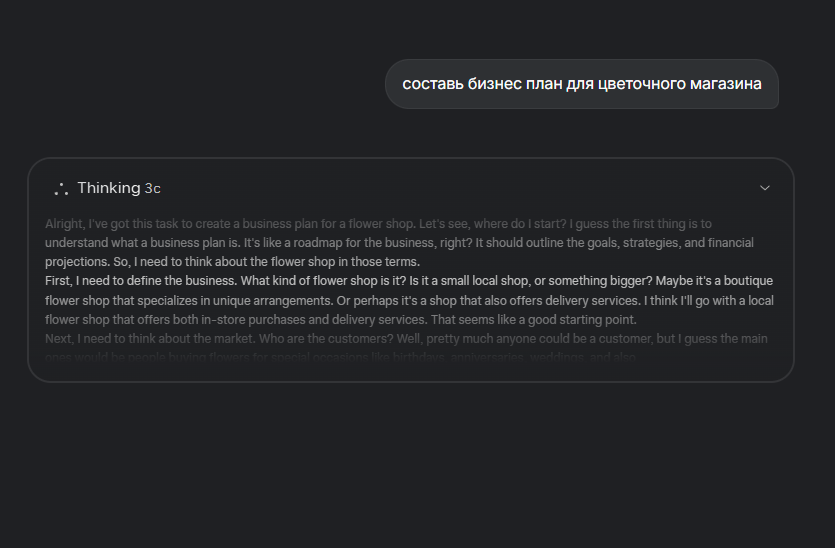Image resolution: width=835 pixels, height=548 pixels.
Task: Click the line starting "Alright, I've got this task"
Action: [x=378, y=224]
